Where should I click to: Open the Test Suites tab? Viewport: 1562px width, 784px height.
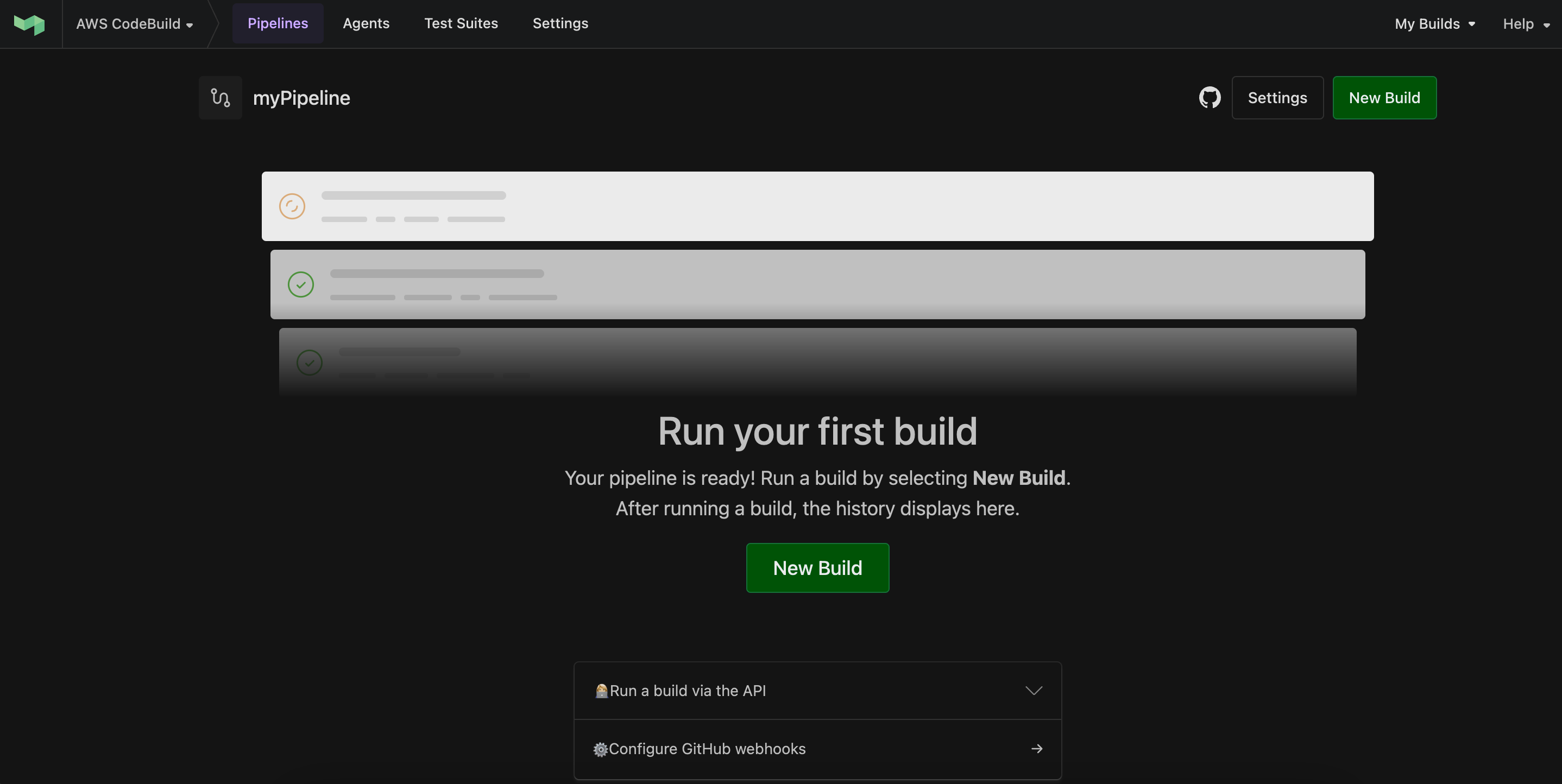coord(461,24)
